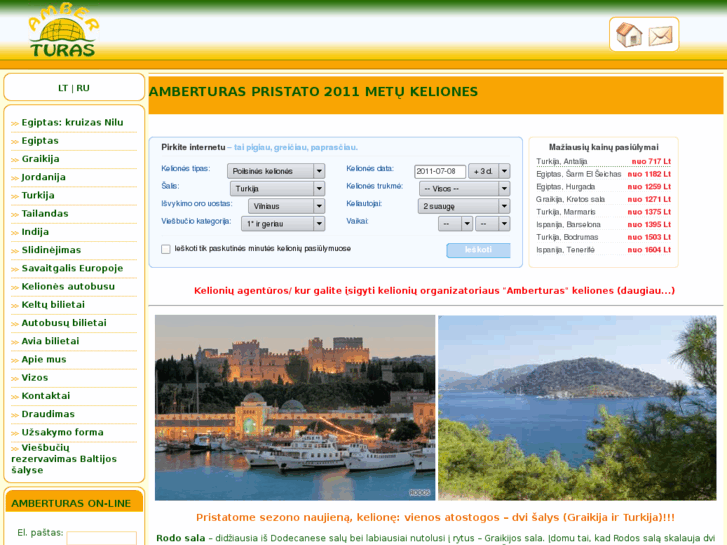
Task: Open Užsakymo forma menu item
Action: [x=63, y=432]
